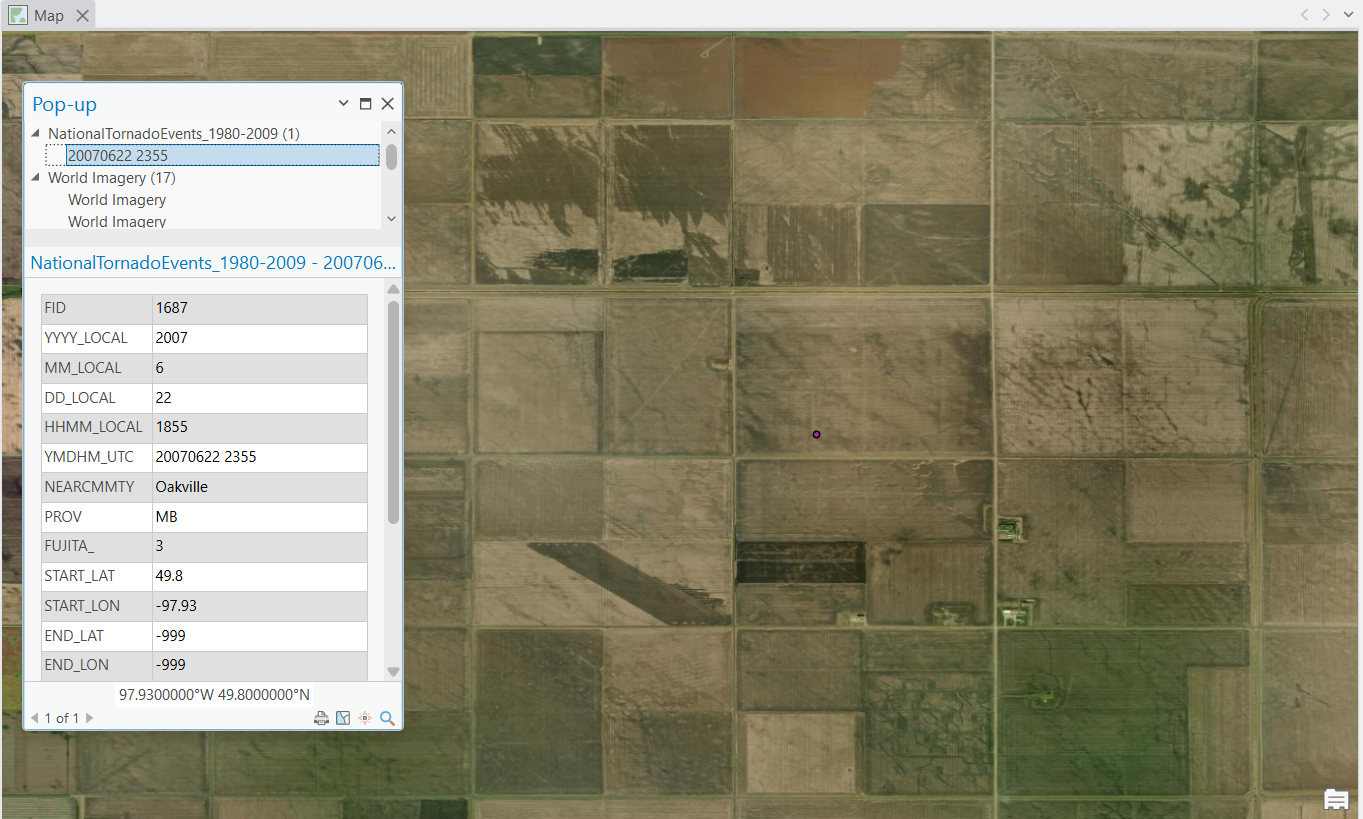Viewport: 1363px width, 819px height.
Task: Maximize the Pop-up window
Action: (366, 103)
